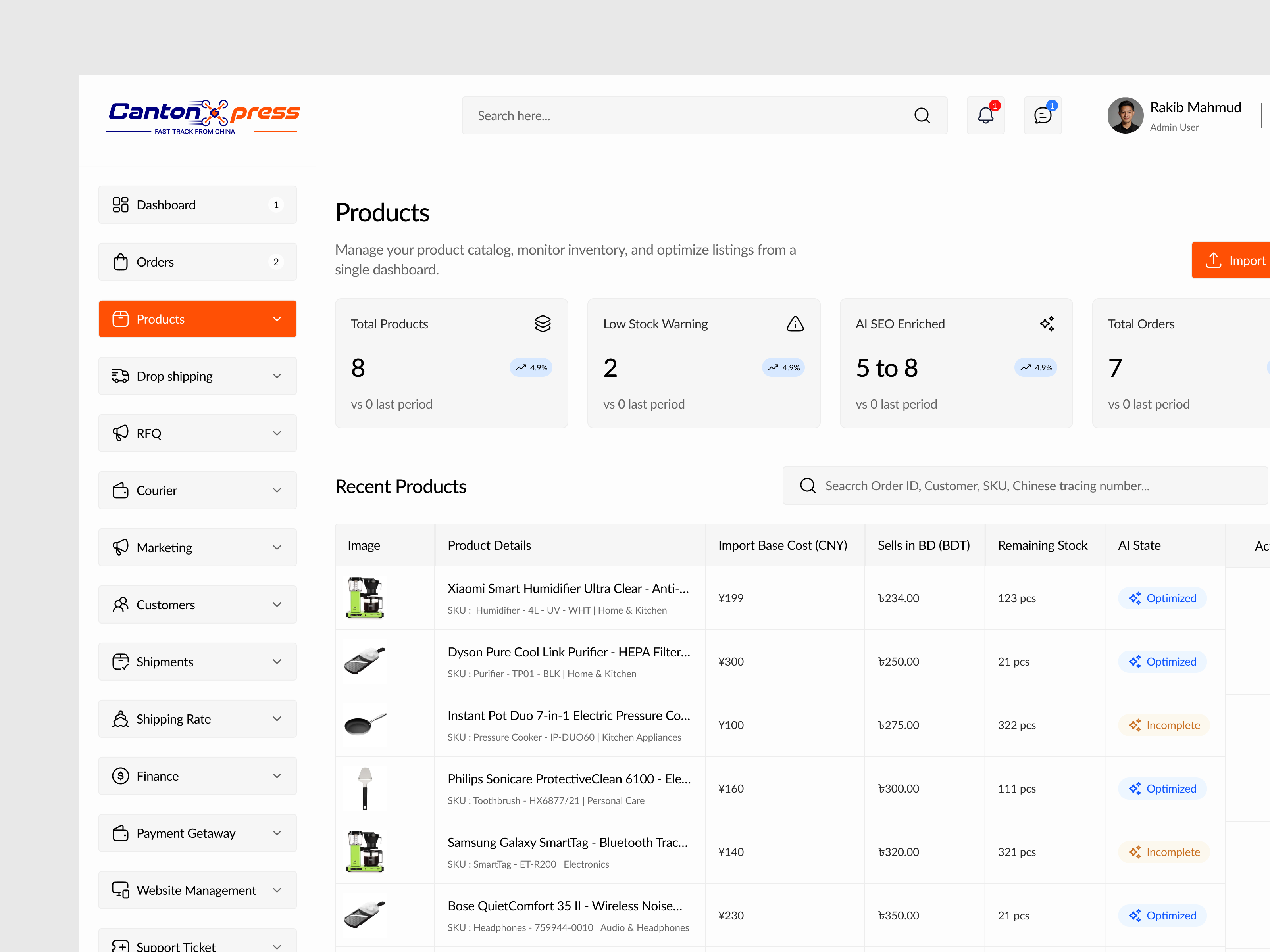
Task: Click the Dashboard grid icon in the sidebar
Action: 121,205
